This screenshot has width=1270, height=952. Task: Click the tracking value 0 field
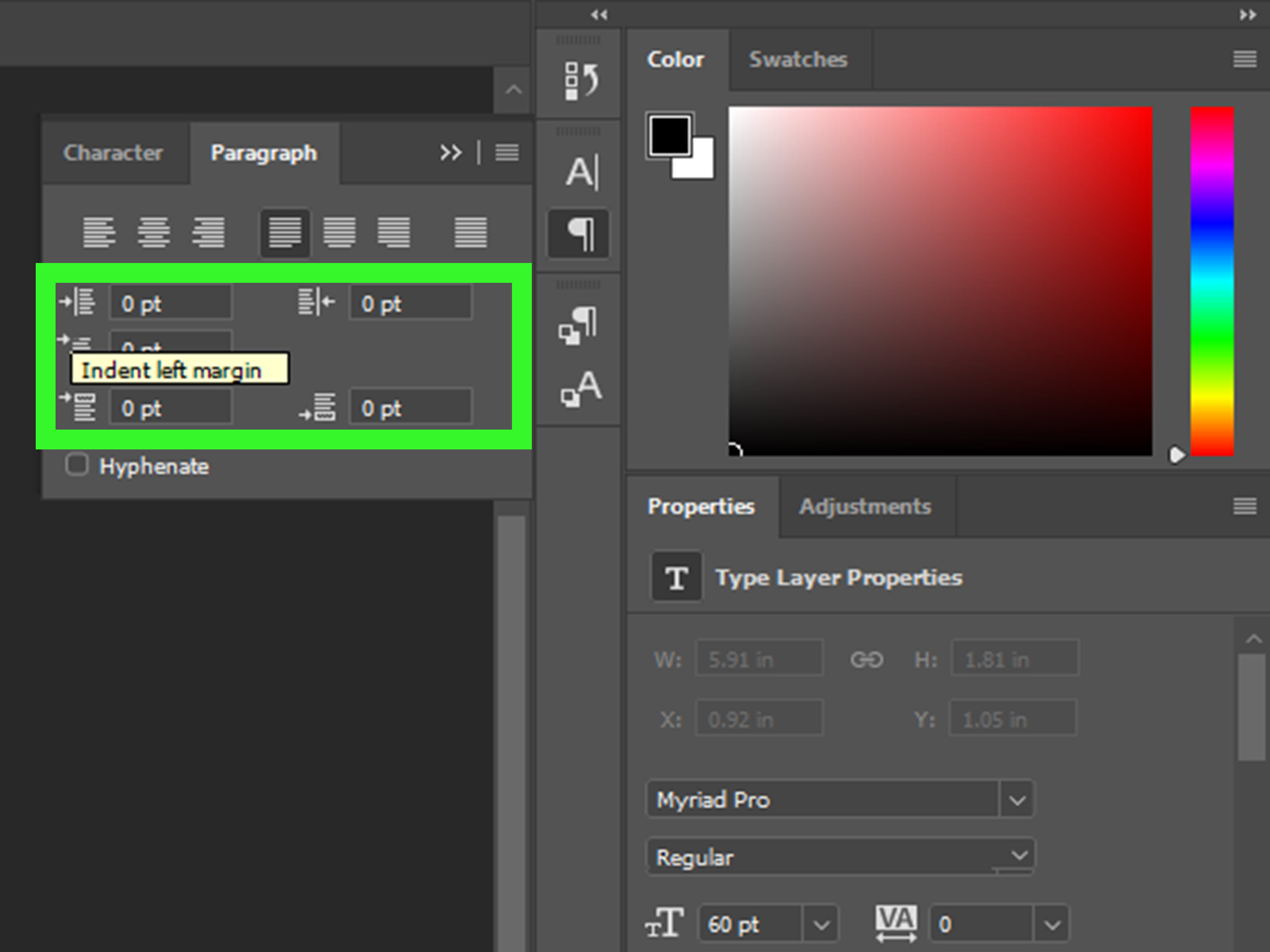tap(982, 925)
